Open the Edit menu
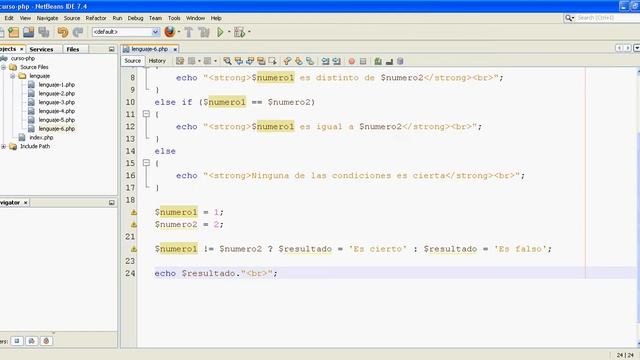The image size is (640, 360). [9, 18]
